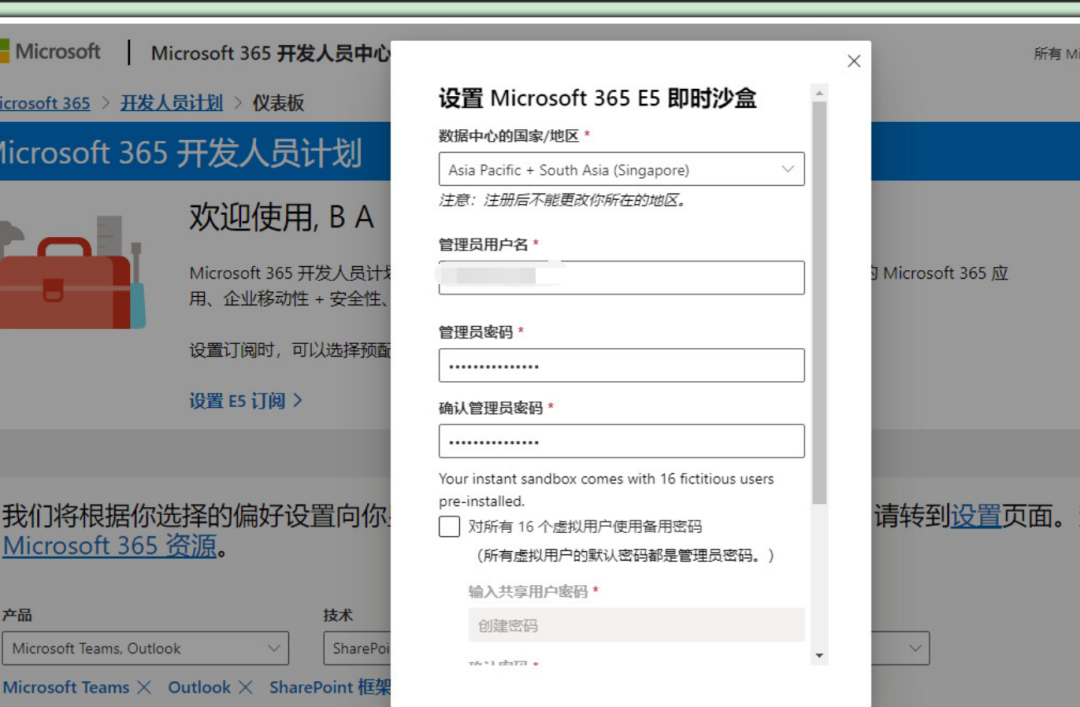Click the dialog scrollbar up arrow

(819, 93)
